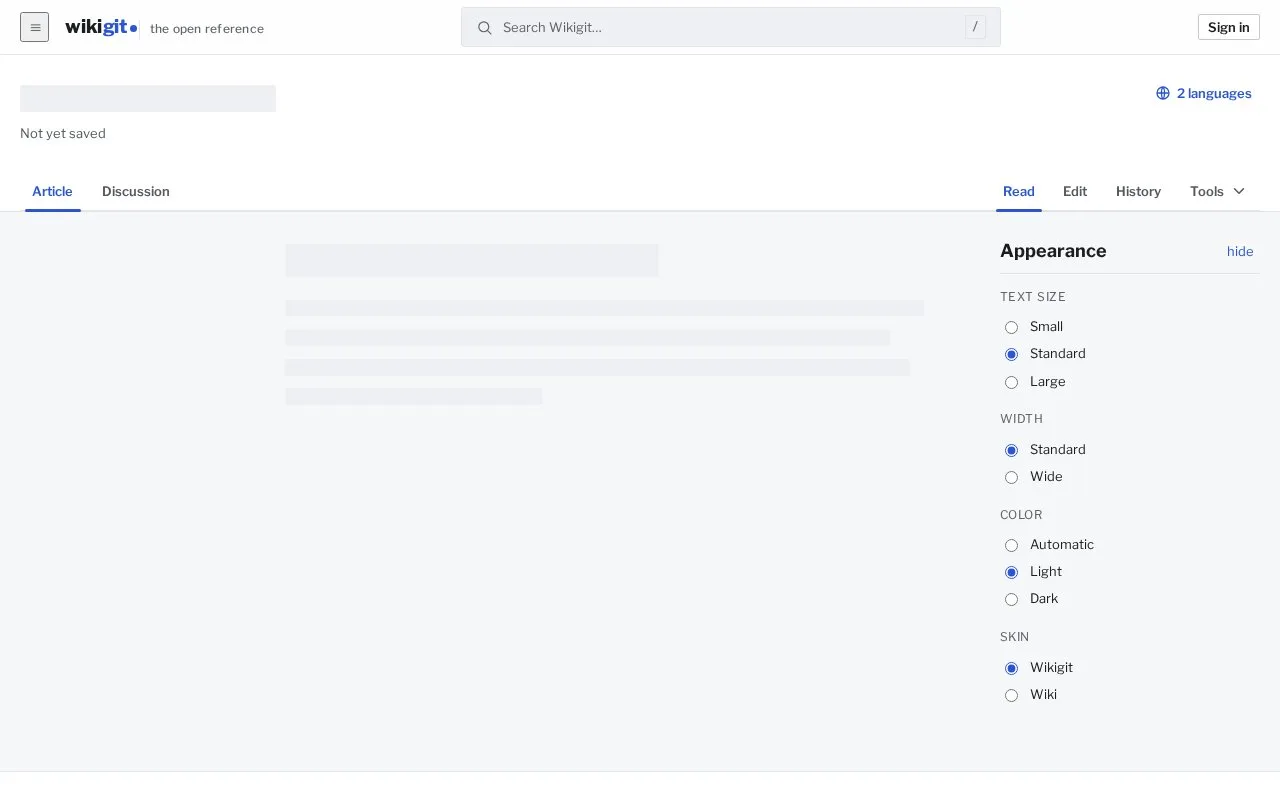Open the History tab
1280x800 pixels.
pos(1138,191)
